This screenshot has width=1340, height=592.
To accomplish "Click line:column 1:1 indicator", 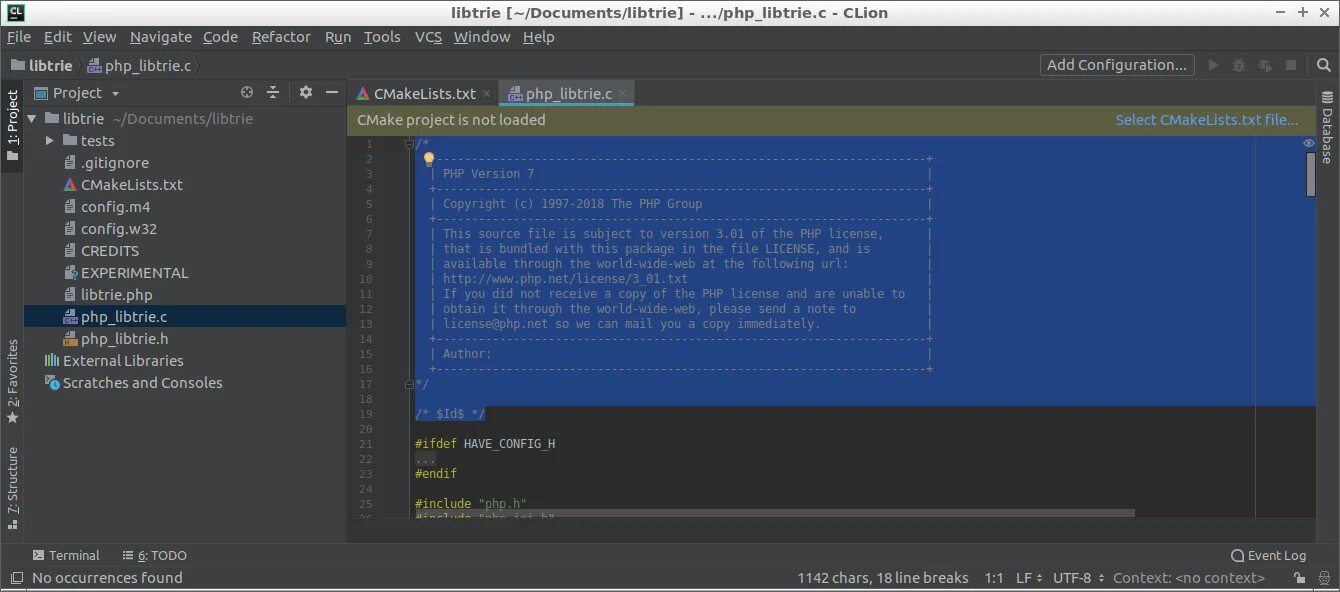I will 994,578.
